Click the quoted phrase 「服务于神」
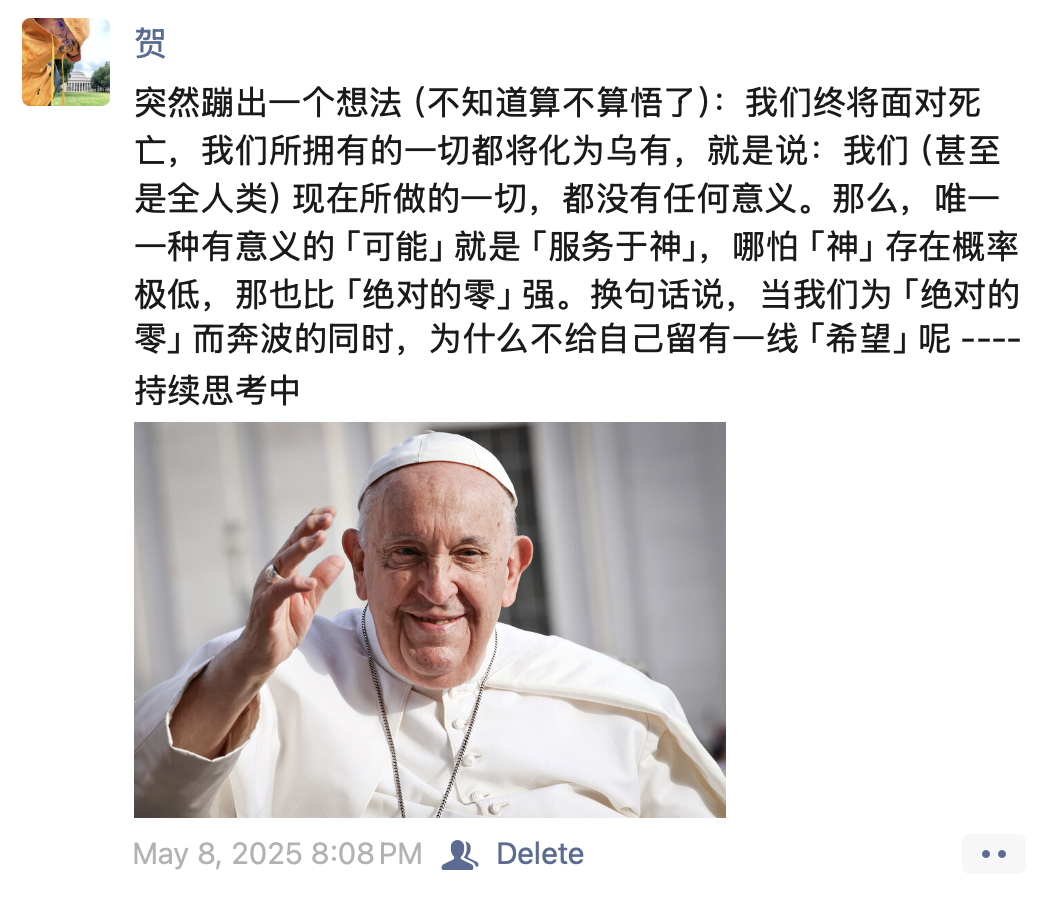The image size is (1044, 898). [613, 247]
